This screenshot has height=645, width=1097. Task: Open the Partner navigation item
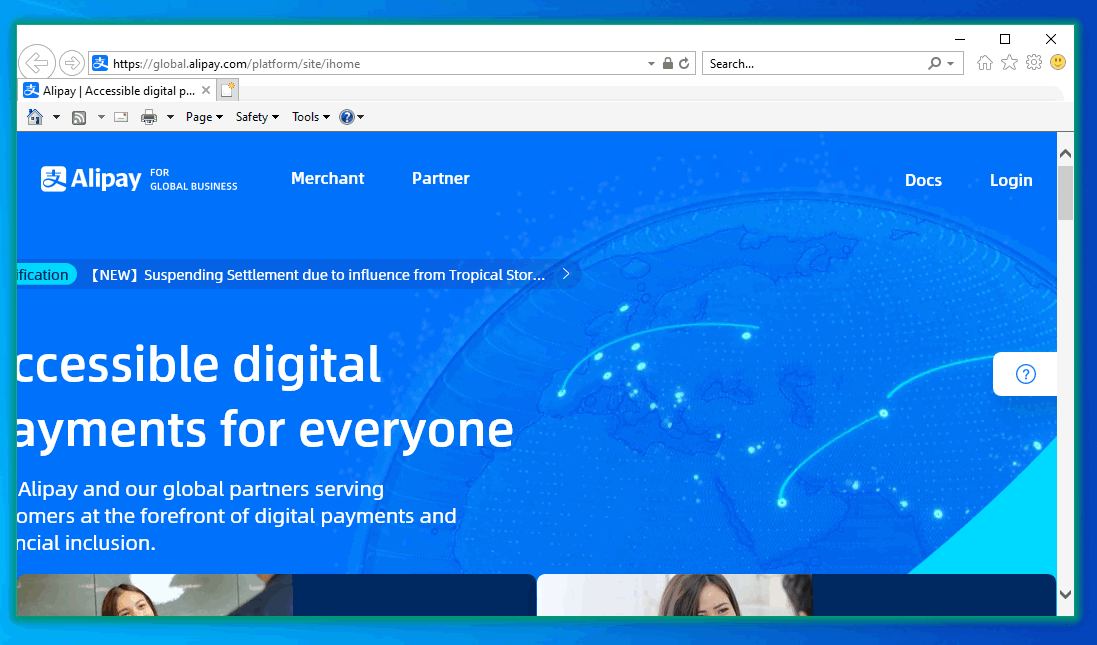(x=441, y=178)
